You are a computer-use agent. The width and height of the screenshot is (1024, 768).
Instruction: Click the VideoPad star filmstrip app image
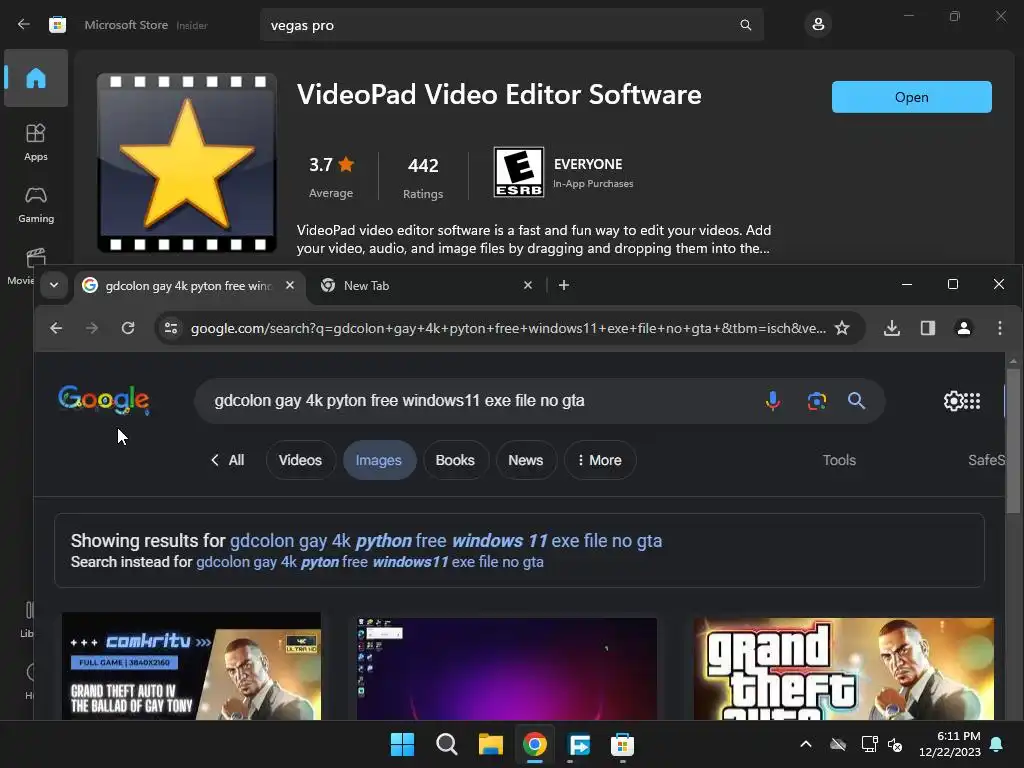(187, 163)
